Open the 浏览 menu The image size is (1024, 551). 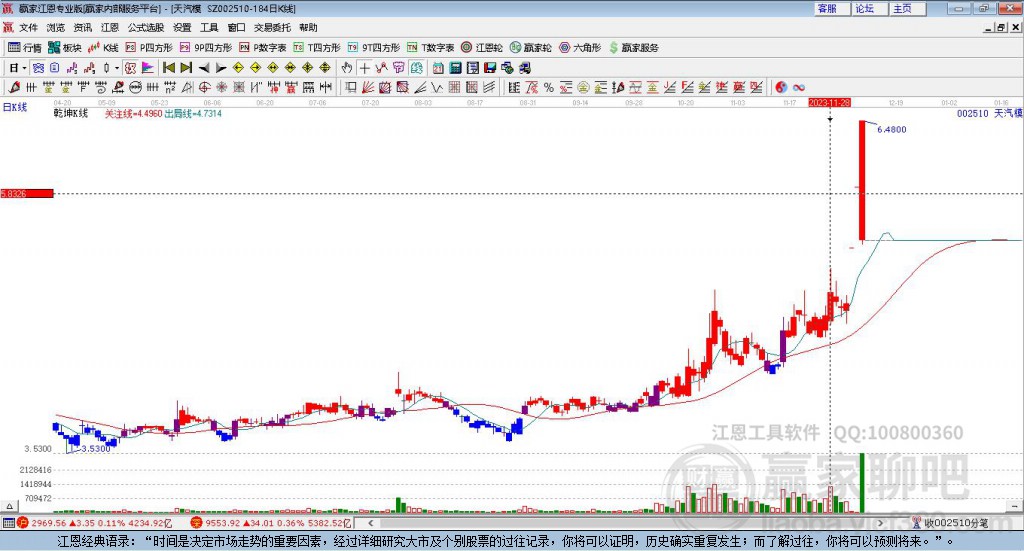[56, 27]
